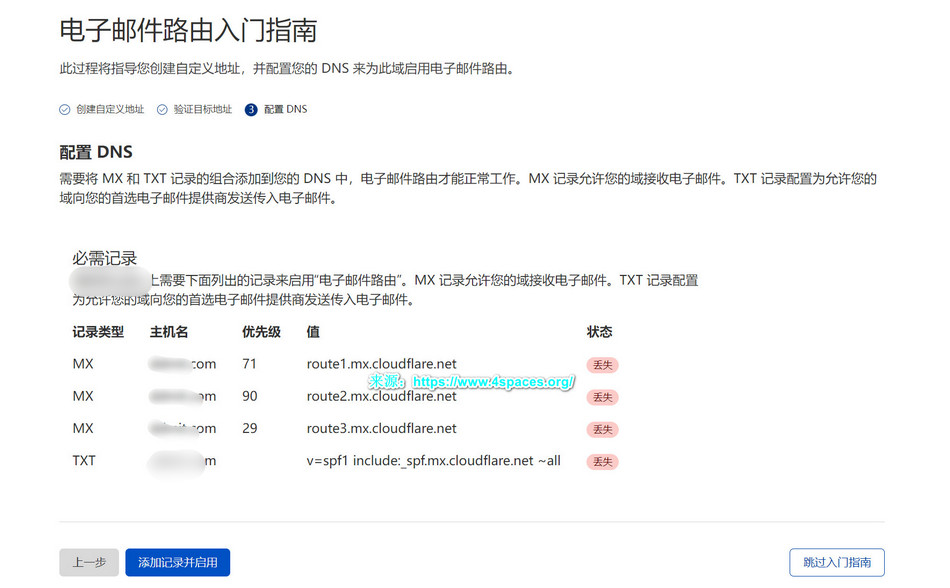The image size is (950, 588).
Task: Select the 验证目标地址 step label
Action: (202, 109)
